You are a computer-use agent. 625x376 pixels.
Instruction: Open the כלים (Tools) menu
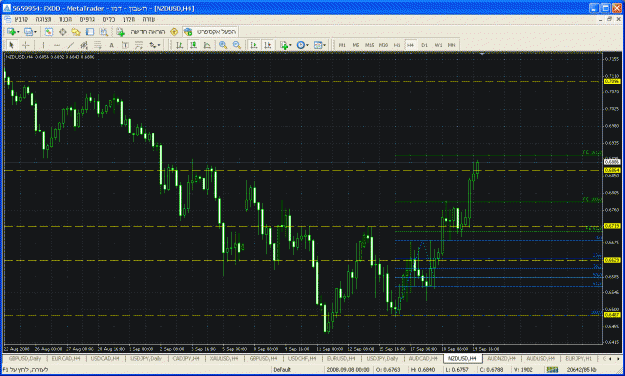click(109, 20)
